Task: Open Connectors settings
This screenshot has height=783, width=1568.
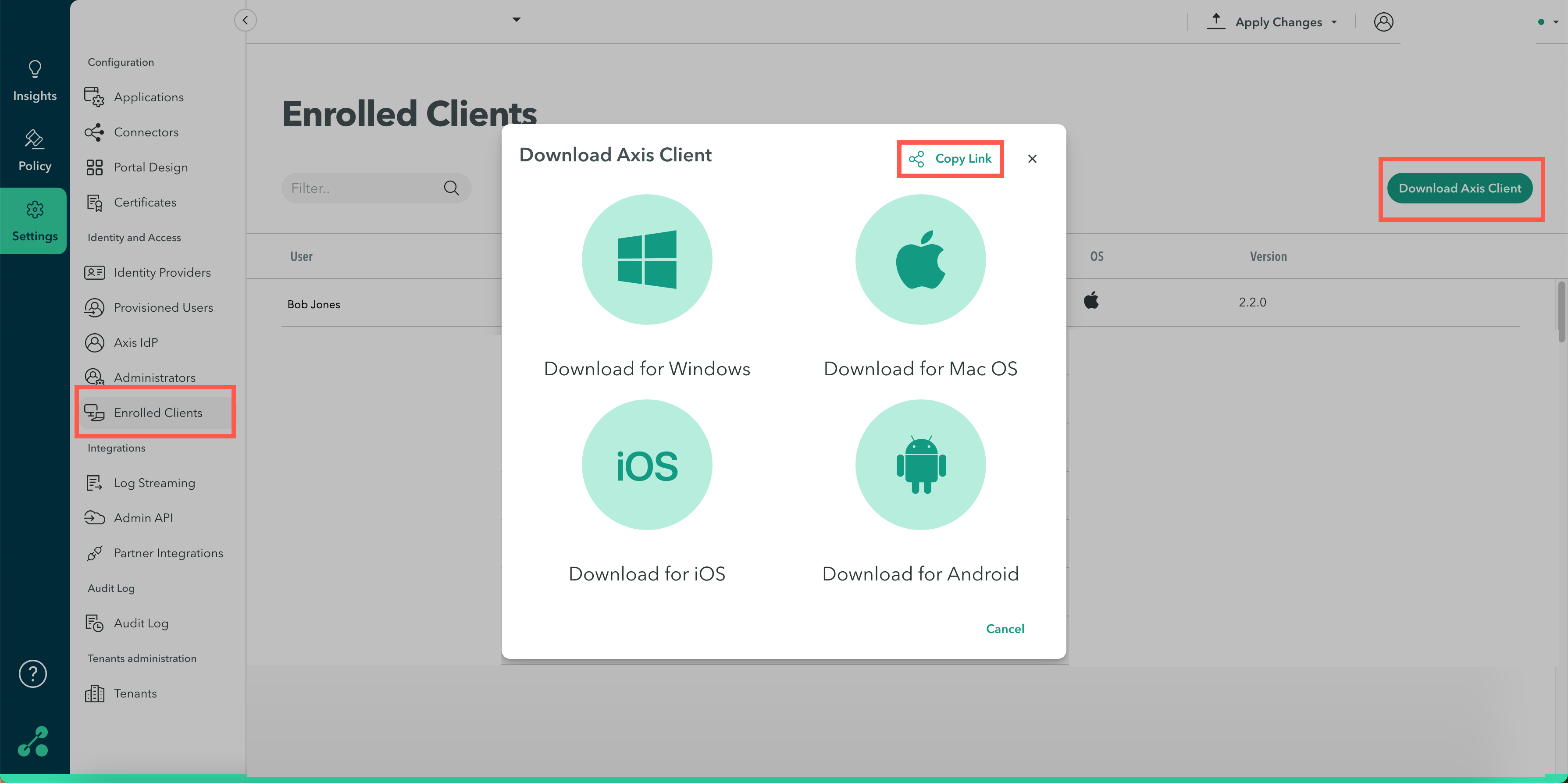Action: [x=146, y=132]
